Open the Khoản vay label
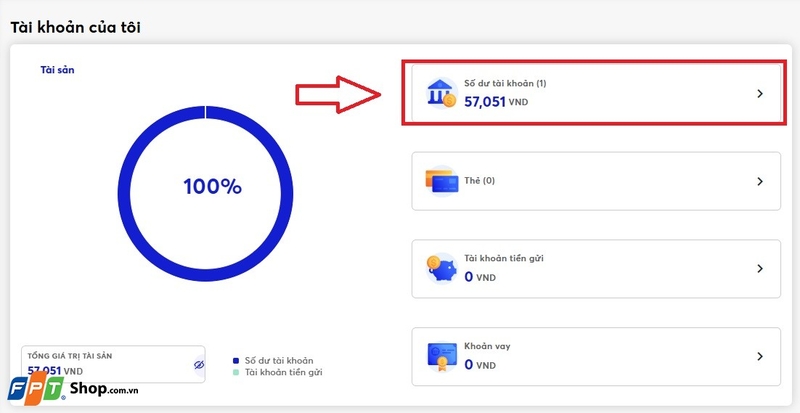The width and height of the screenshot is (800, 413). tap(487, 346)
